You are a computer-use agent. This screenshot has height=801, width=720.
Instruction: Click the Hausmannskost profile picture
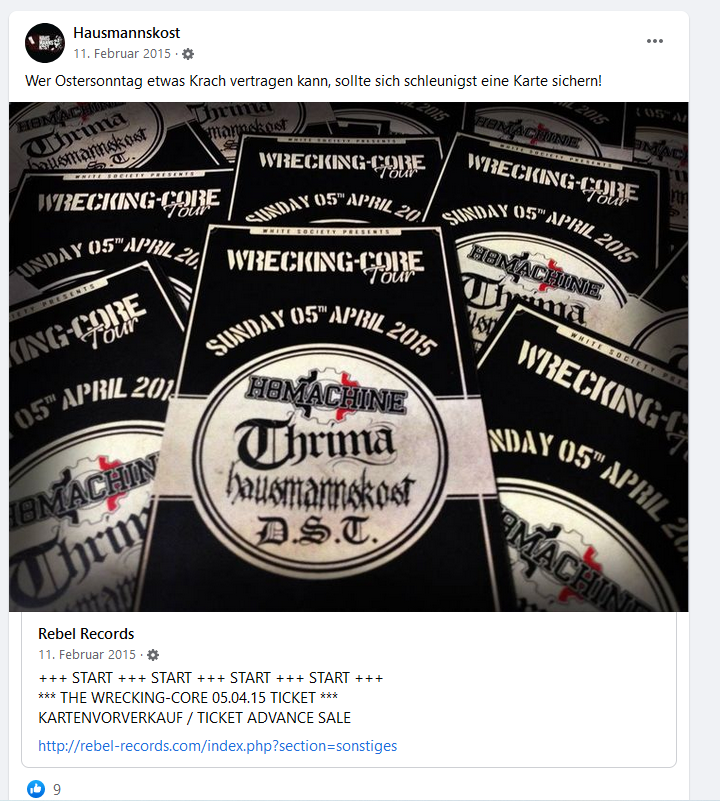pos(45,43)
